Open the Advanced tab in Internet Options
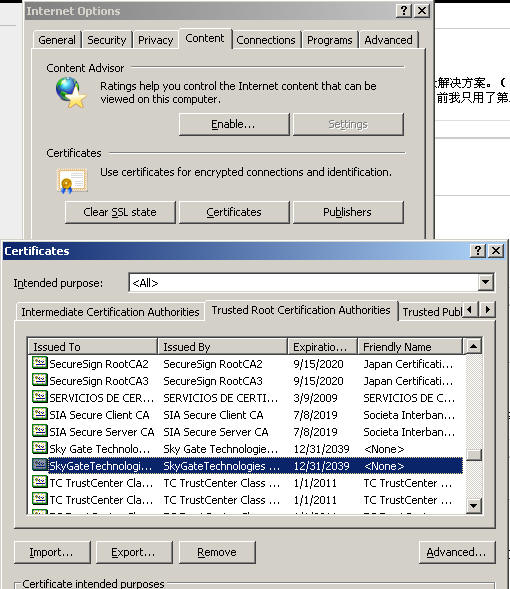 [388, 40]
